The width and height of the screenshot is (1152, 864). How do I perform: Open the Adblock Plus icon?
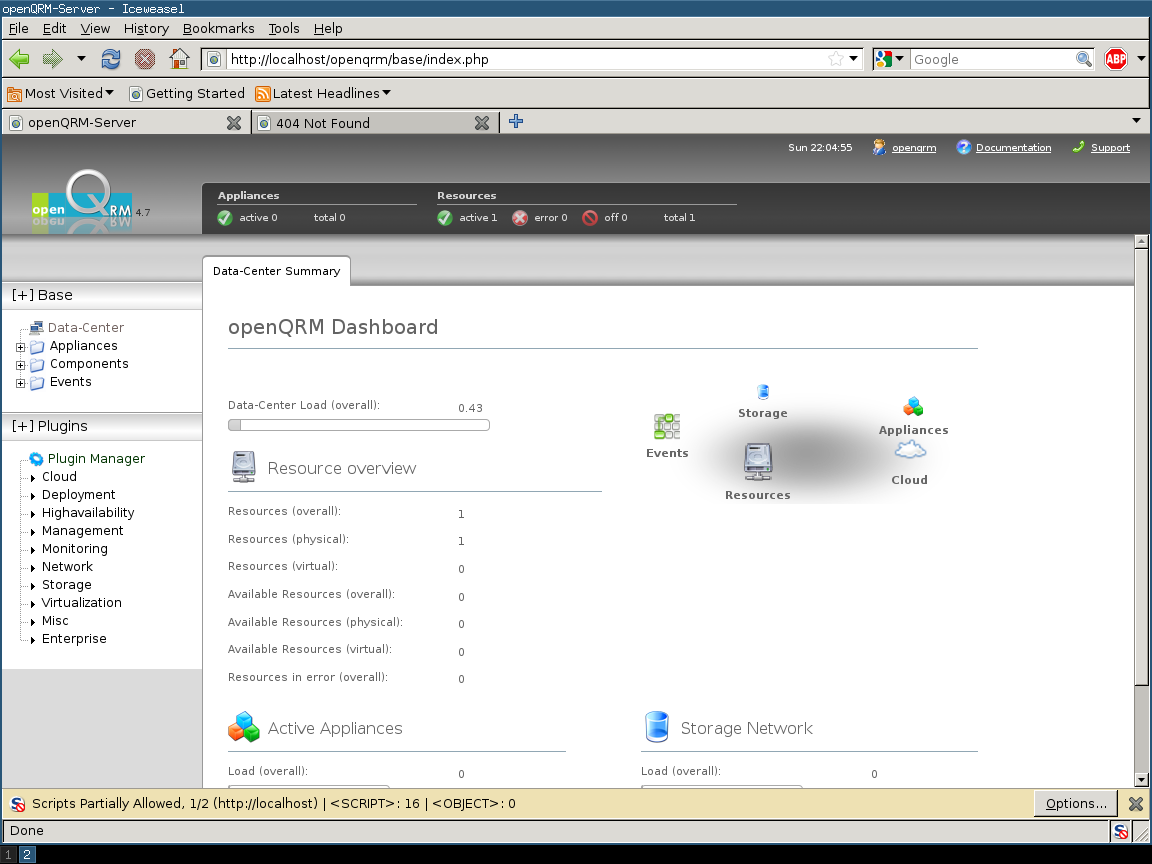tap(1116, 59)
